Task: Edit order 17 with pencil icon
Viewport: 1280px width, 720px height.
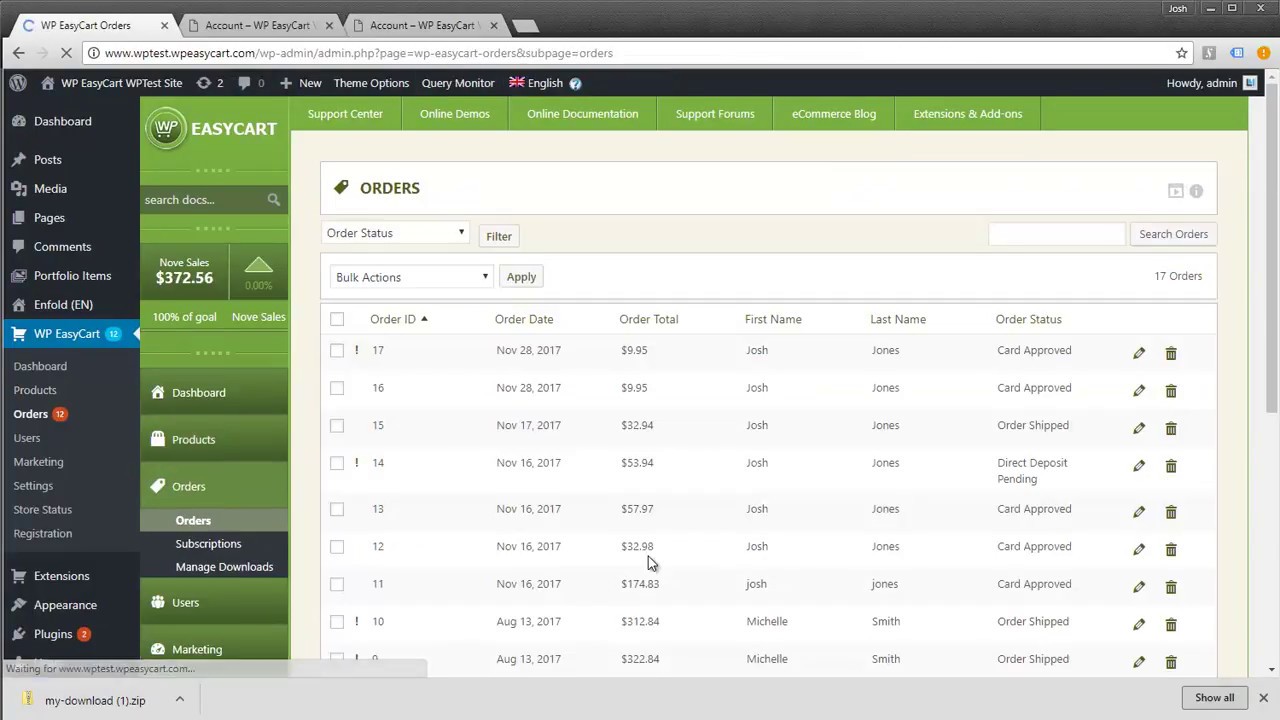Action: point(1139,353)
